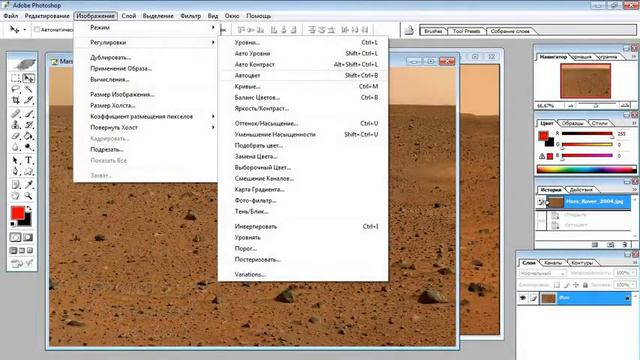
Task: Switch to Quick Mask mode
Action: pyautogui.click(x=28, y=238)
